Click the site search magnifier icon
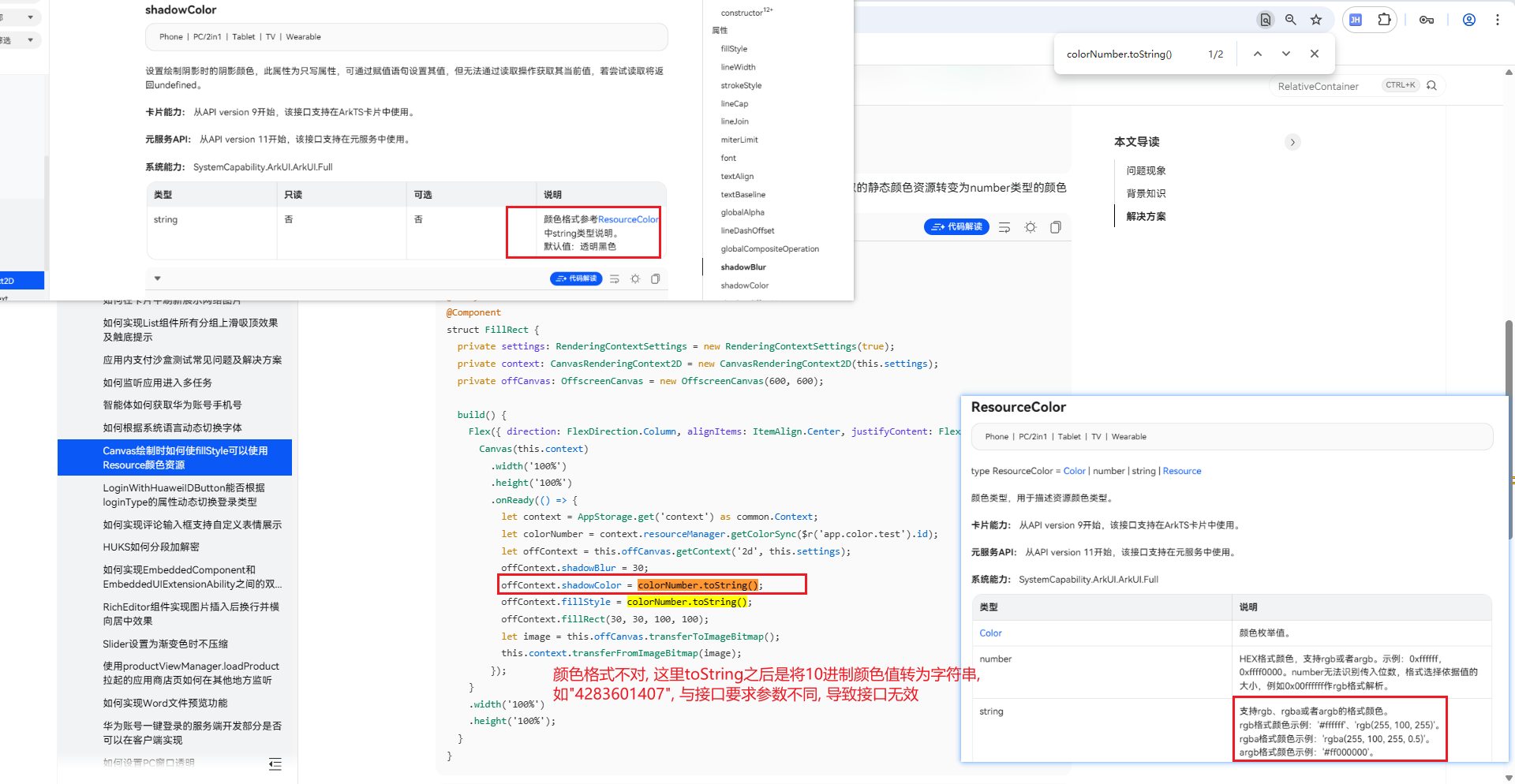This screenshot has width=1515, height=784. 1431,85
